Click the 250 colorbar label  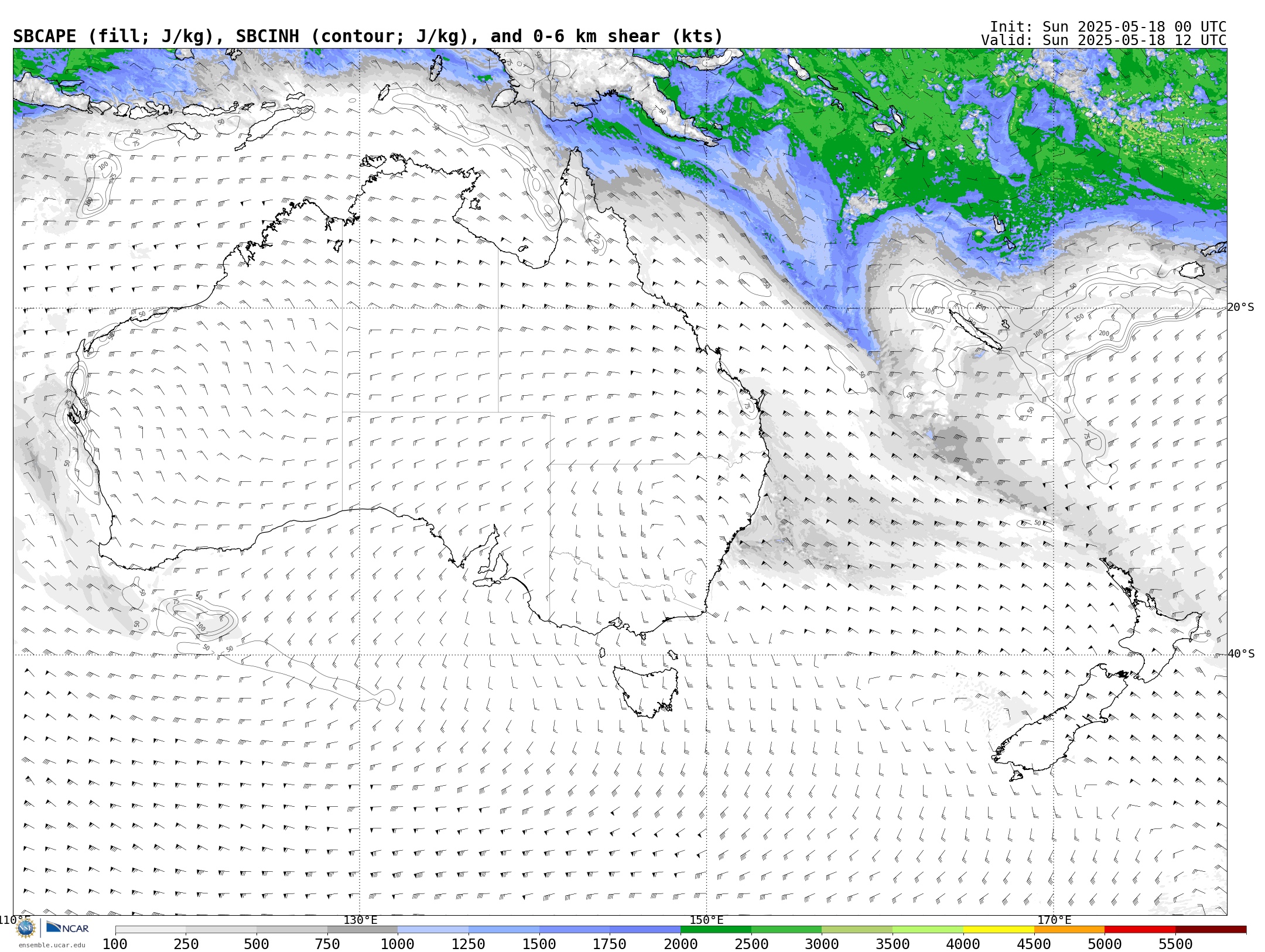[x=186, y=944]
